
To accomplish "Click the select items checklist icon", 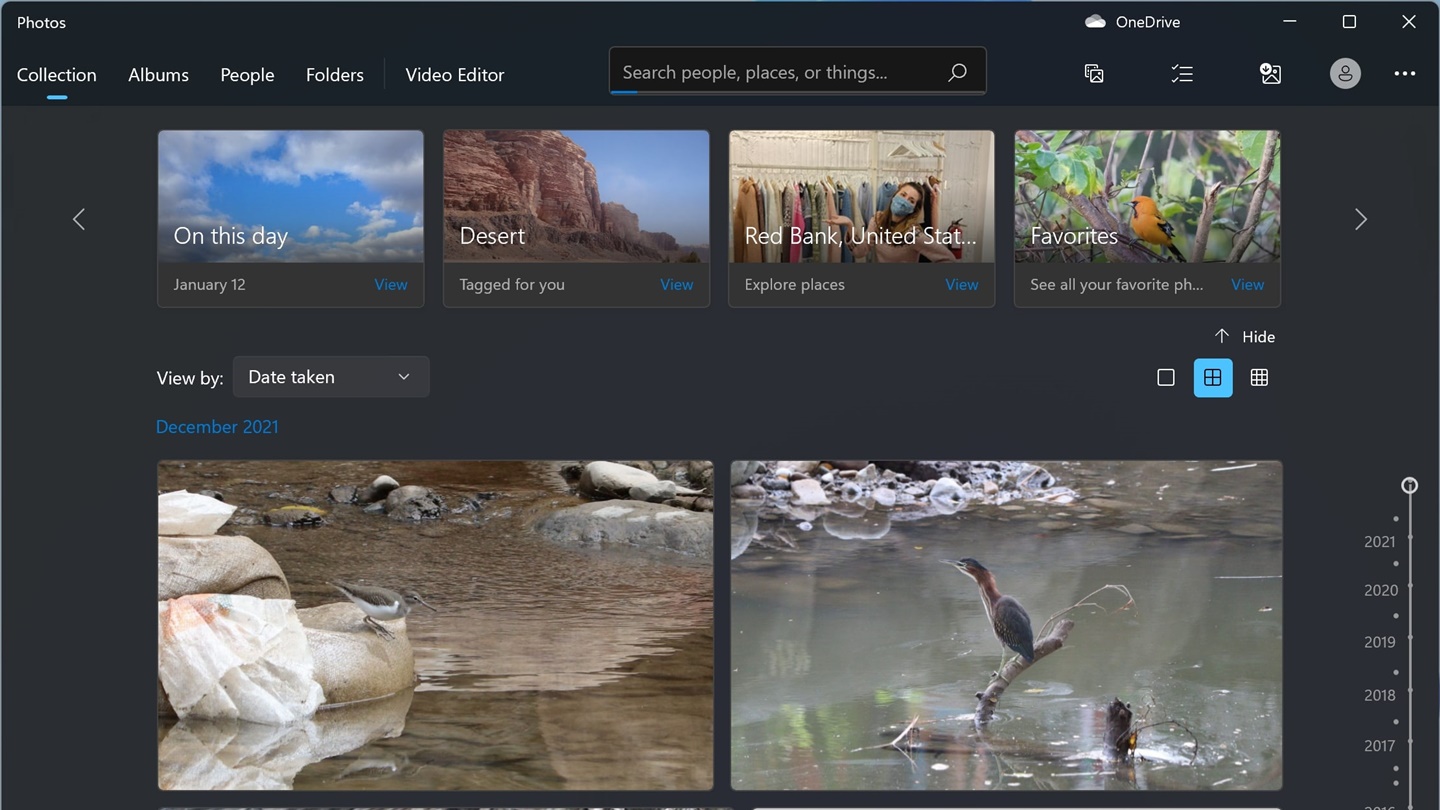I will coord(1182,73).
